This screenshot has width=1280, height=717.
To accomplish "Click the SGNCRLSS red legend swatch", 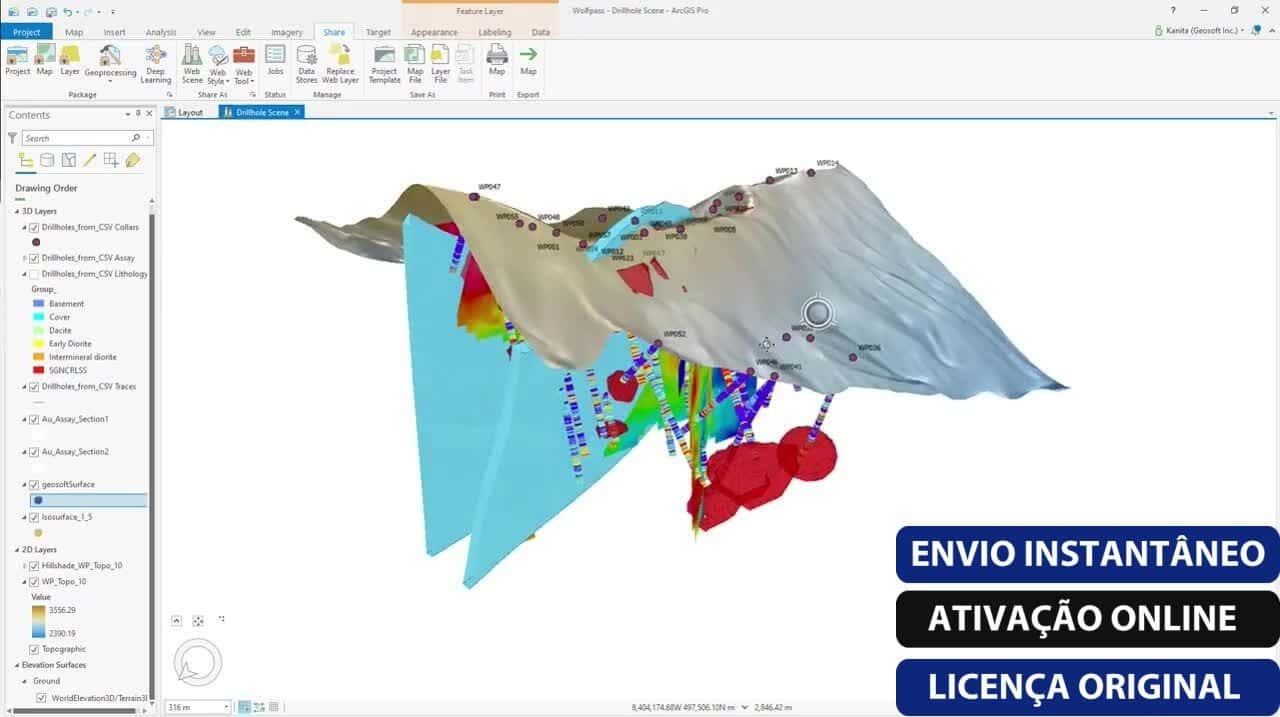I will pyautogui.click(x=38, y=370).
